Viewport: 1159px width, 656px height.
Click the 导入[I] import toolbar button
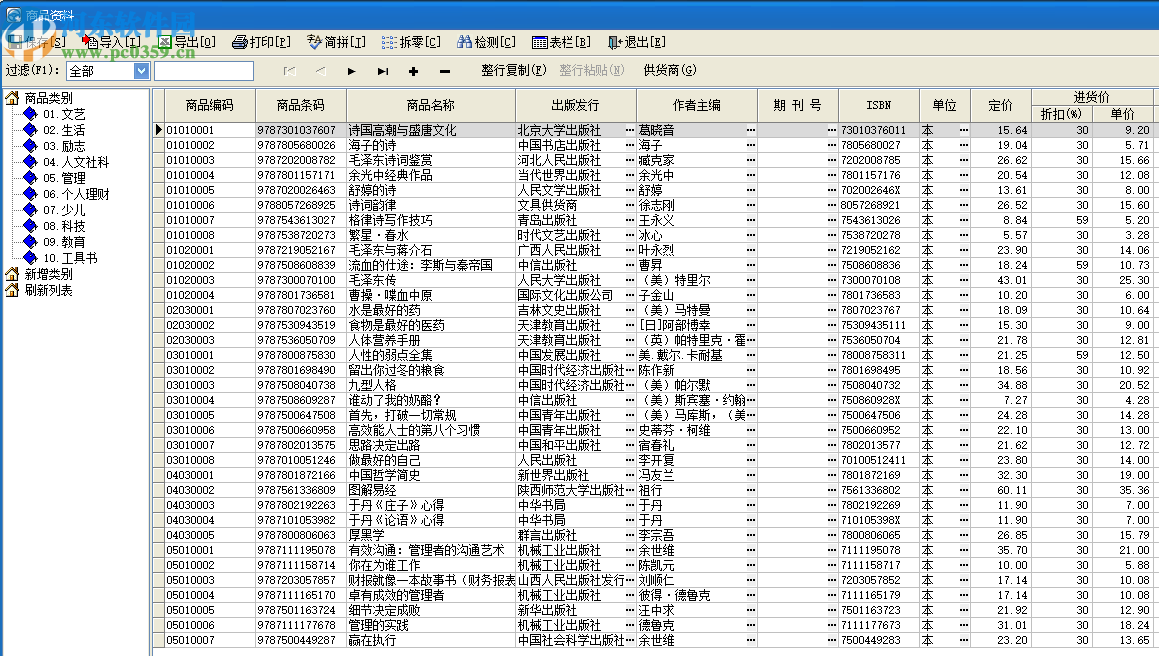(112, 42)
